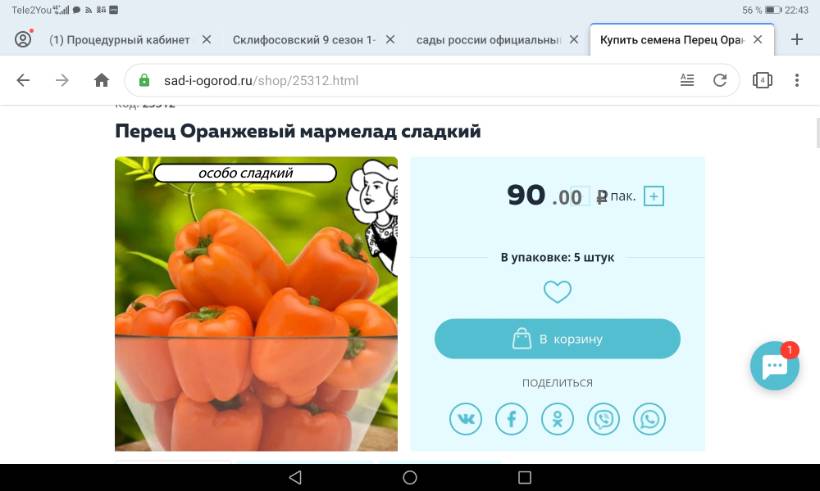The height and width of the screenshot is (491, 820).
Task: Share via Odnoklassniki icon
Action: [x=557, y=419]
